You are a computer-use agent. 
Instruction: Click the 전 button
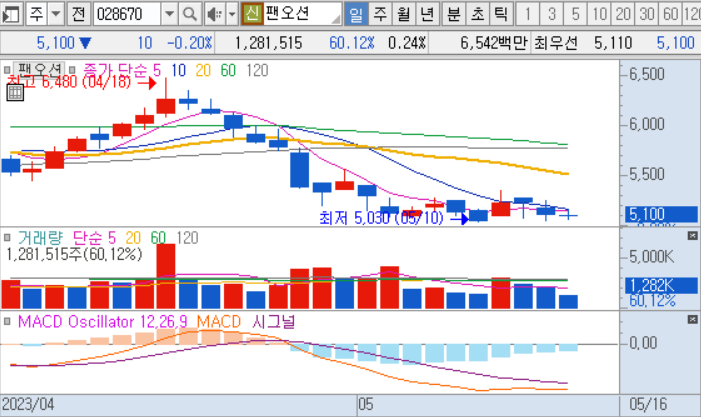[x=79, y=14]
